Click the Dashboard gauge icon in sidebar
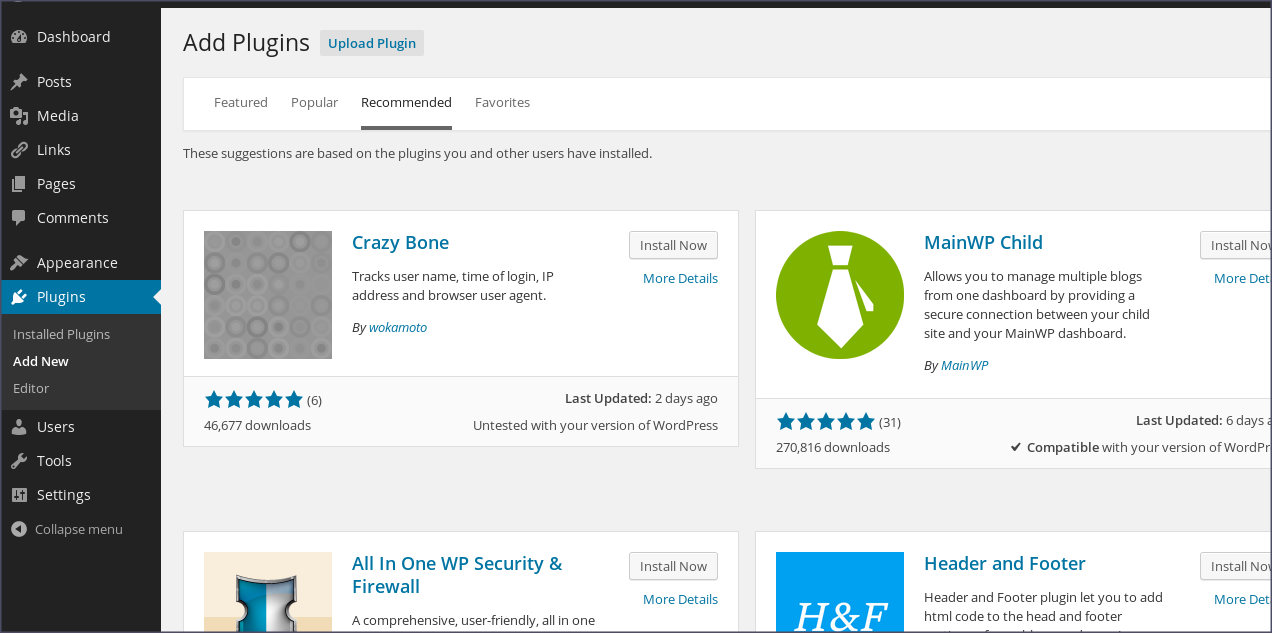The height and width of the screenshot is (633, 1272). coord(19,37)
